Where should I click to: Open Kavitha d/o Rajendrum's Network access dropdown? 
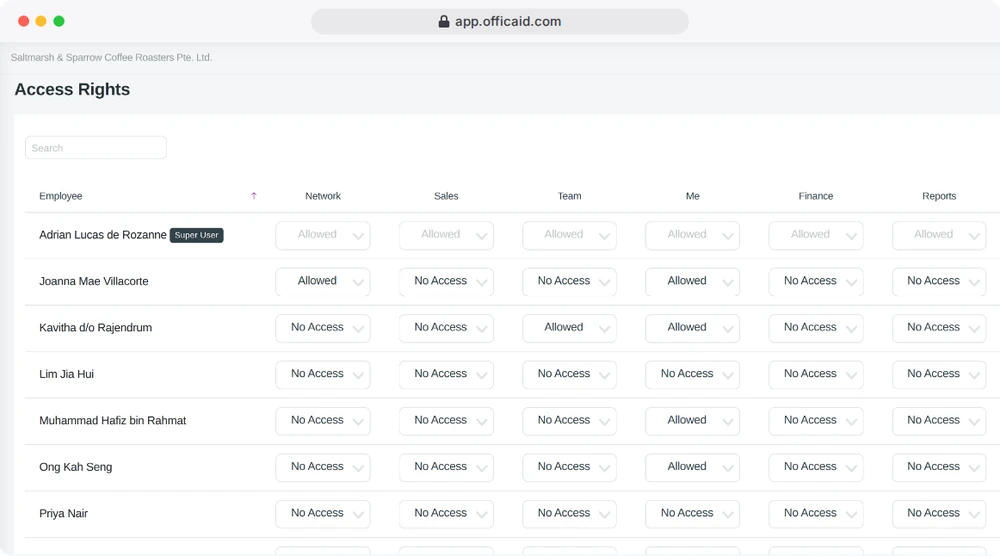323,328
